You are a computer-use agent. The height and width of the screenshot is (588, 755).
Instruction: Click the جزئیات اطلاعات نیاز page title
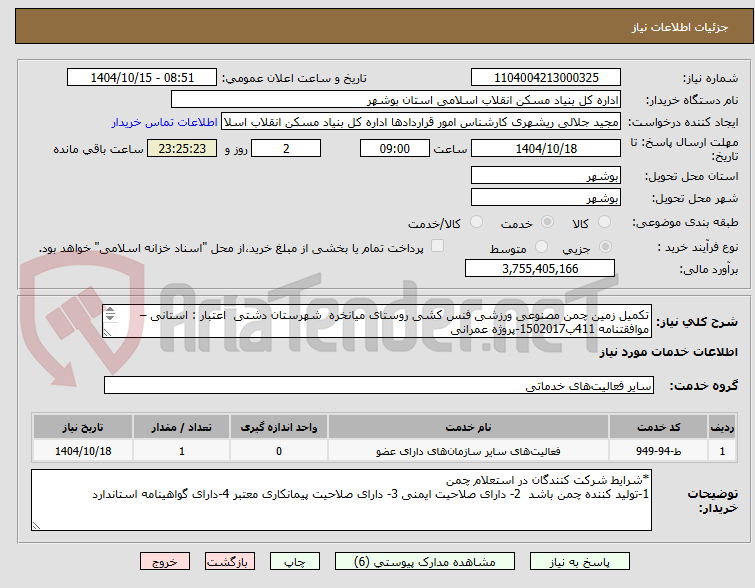pyautogui.click(x=680, y=27)
